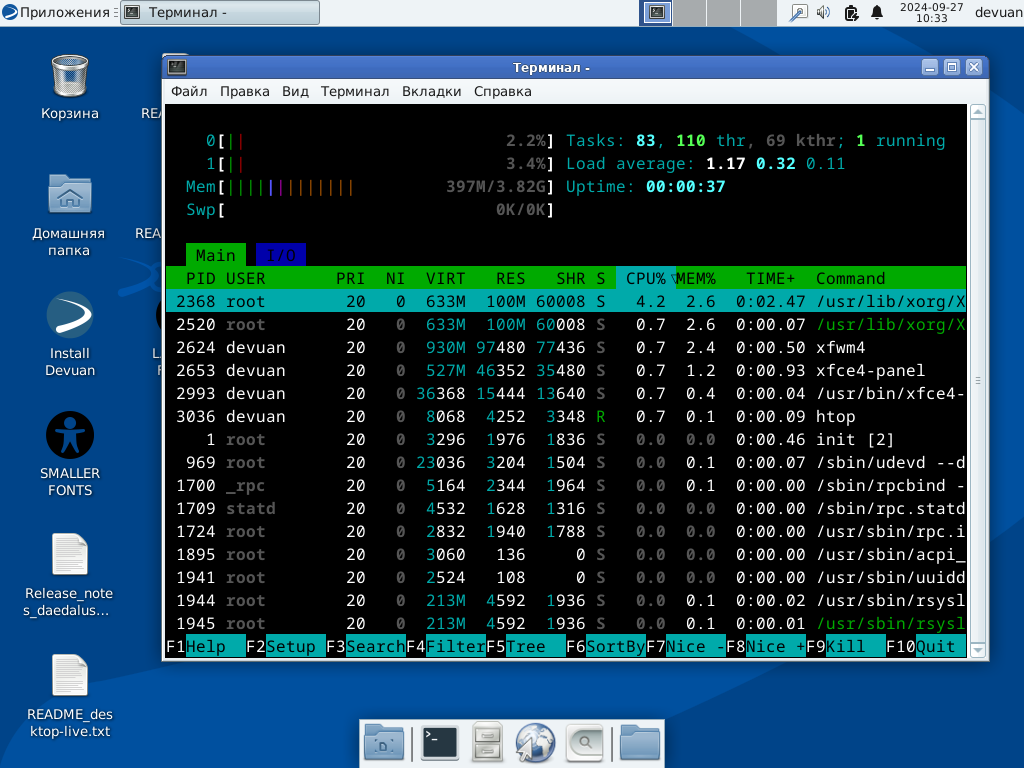Open the devuan user menu in panel
Image resolution: width=1024 pixels, height=768 pixels.
[x=997, y=12]
